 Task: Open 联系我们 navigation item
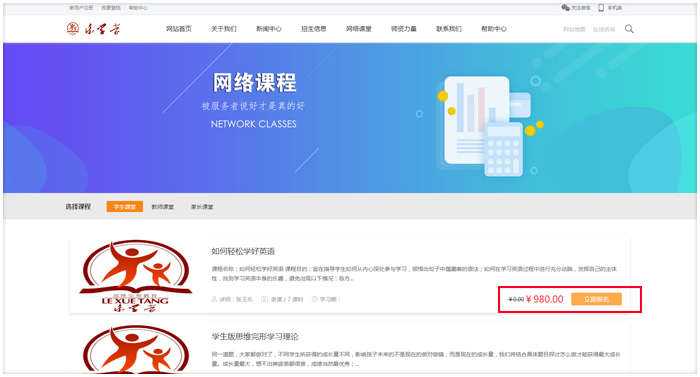point(449,29)
